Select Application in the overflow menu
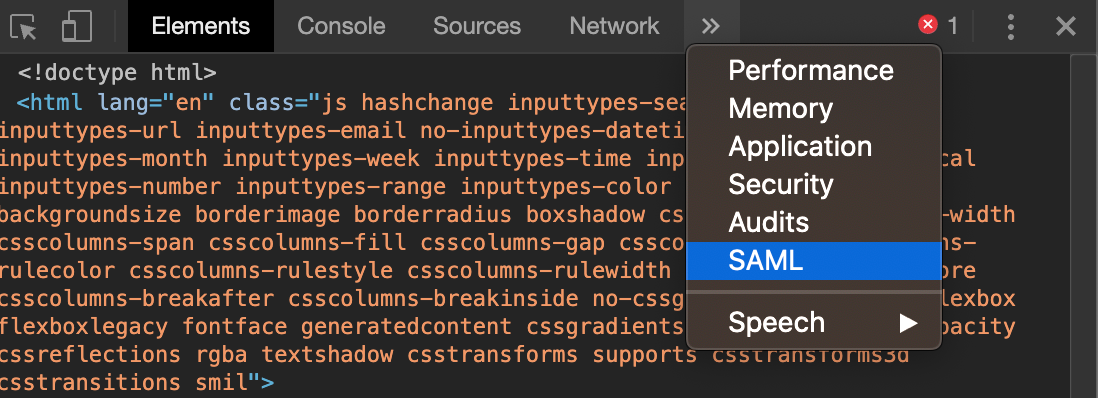This screenshot has width=1098, height=398. coord(814,146)
